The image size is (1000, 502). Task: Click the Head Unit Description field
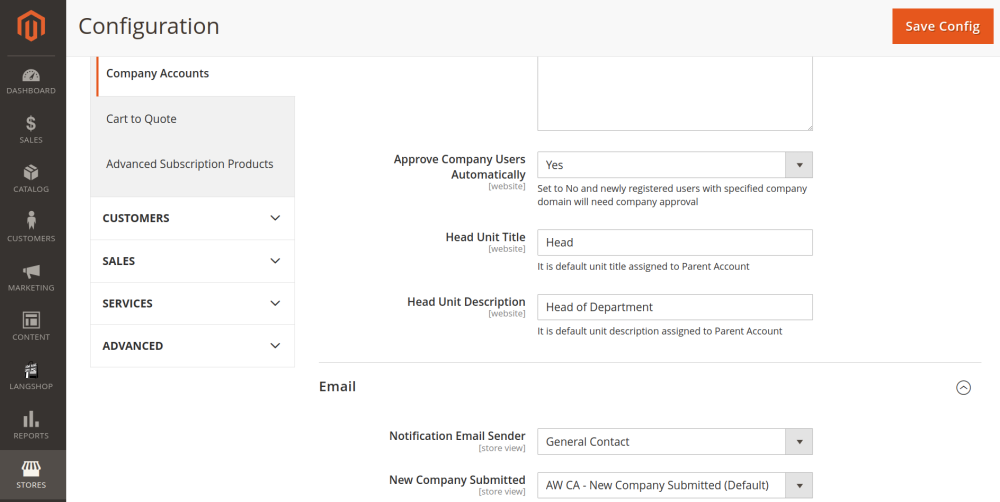pos(675,307)
